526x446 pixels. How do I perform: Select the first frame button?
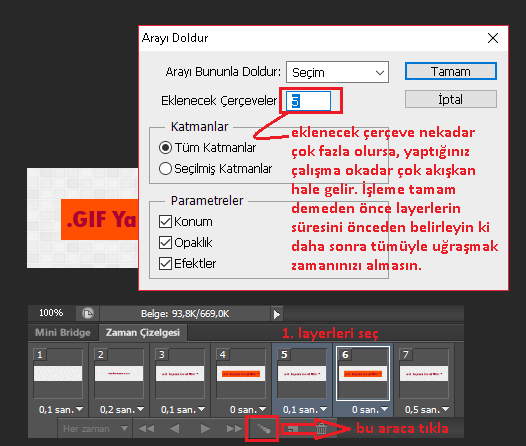pos(147,429)
